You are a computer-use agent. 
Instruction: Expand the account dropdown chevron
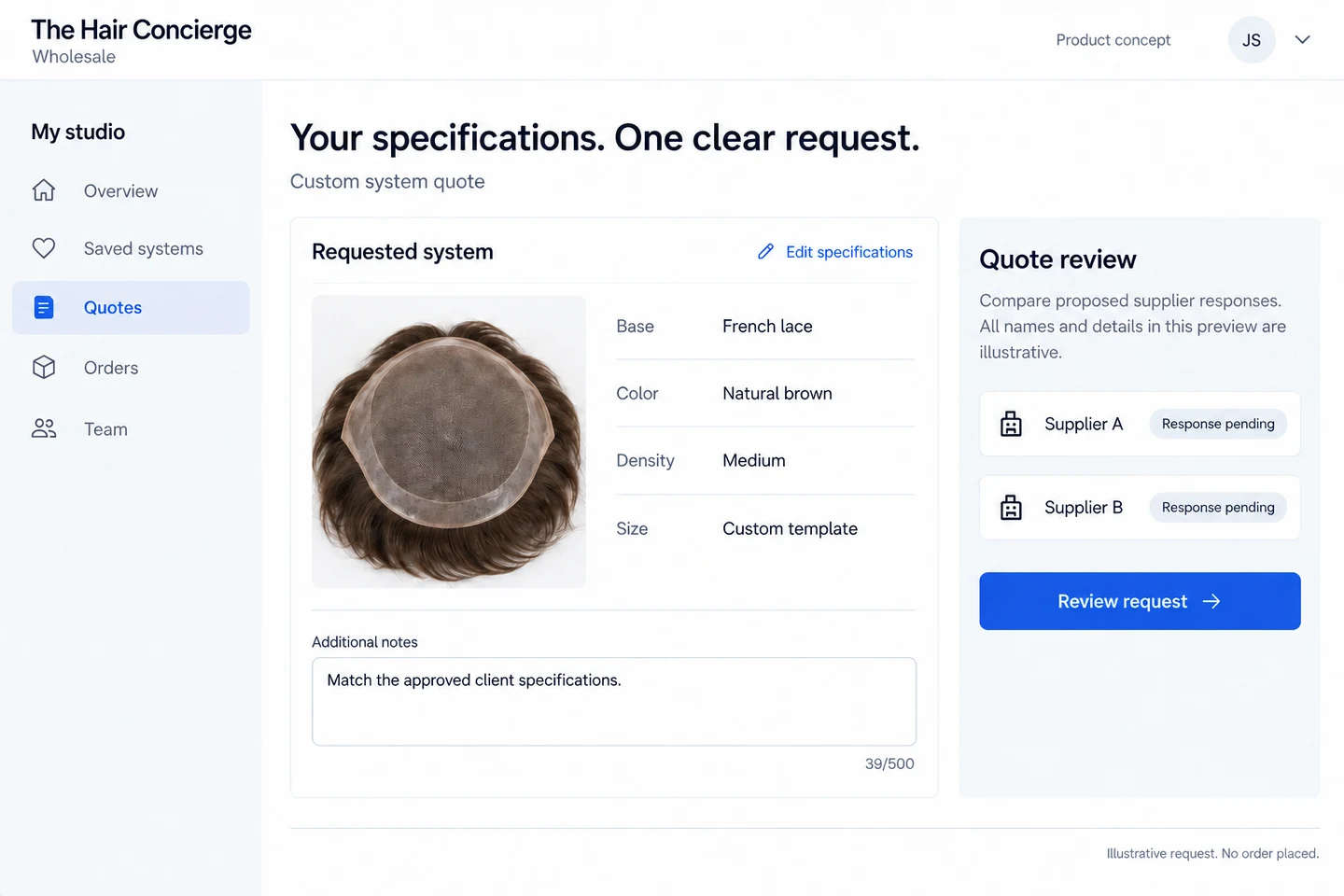pos(1303,39)
